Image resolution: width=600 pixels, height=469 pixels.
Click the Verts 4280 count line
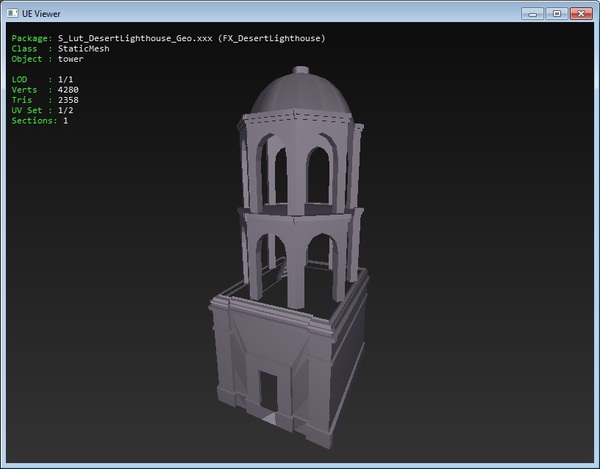click(43, 90)
